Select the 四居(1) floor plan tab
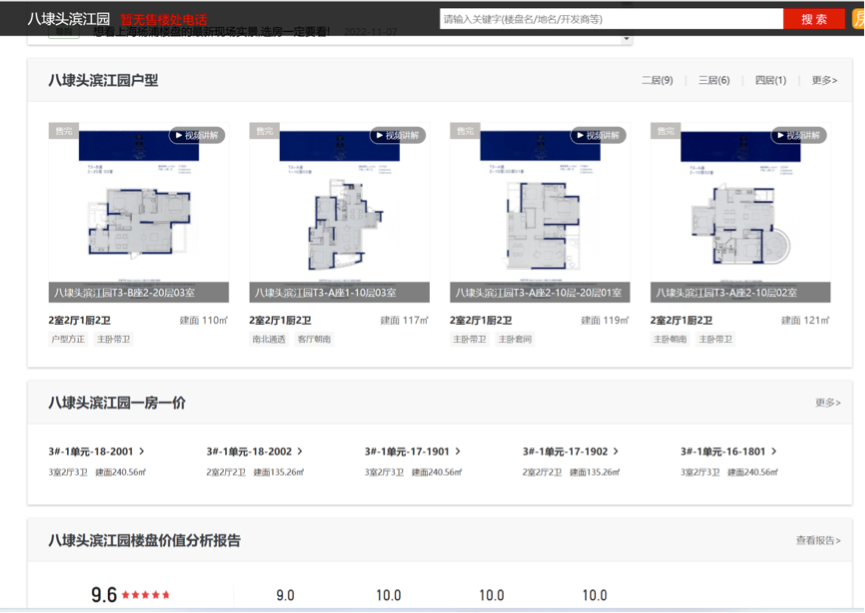 click(x=770, y=80)
